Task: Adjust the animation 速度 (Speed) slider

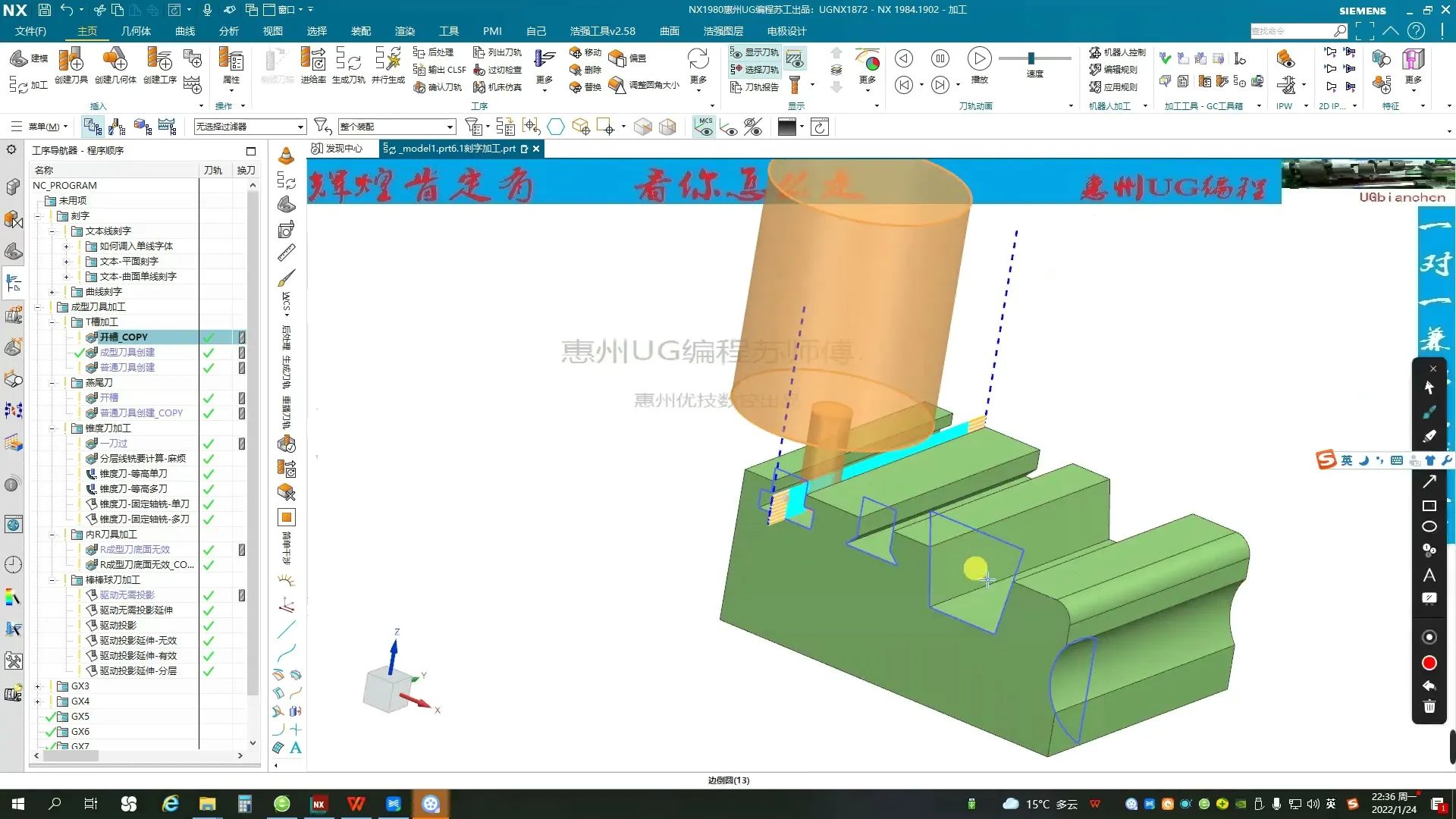Action: (1031, 58)
